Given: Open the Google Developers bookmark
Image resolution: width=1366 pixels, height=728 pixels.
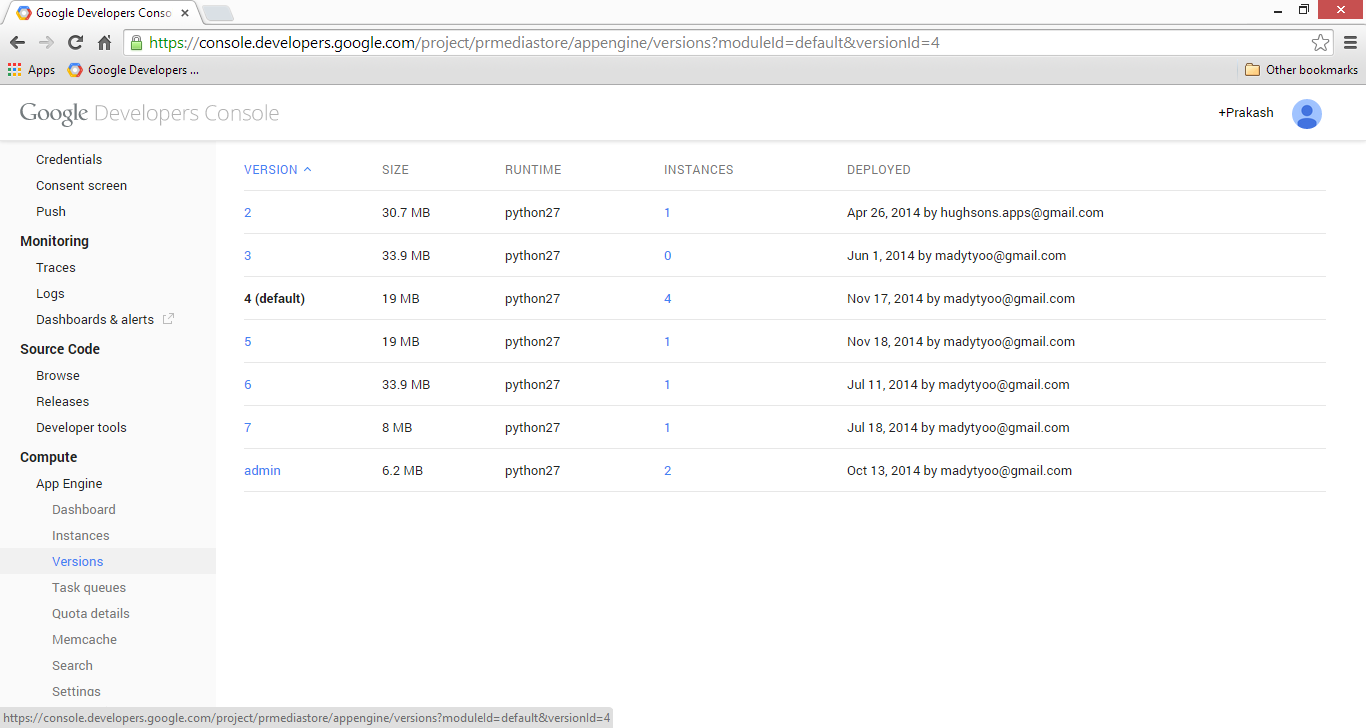Looking at the screenshot, I should coord(133,70).
